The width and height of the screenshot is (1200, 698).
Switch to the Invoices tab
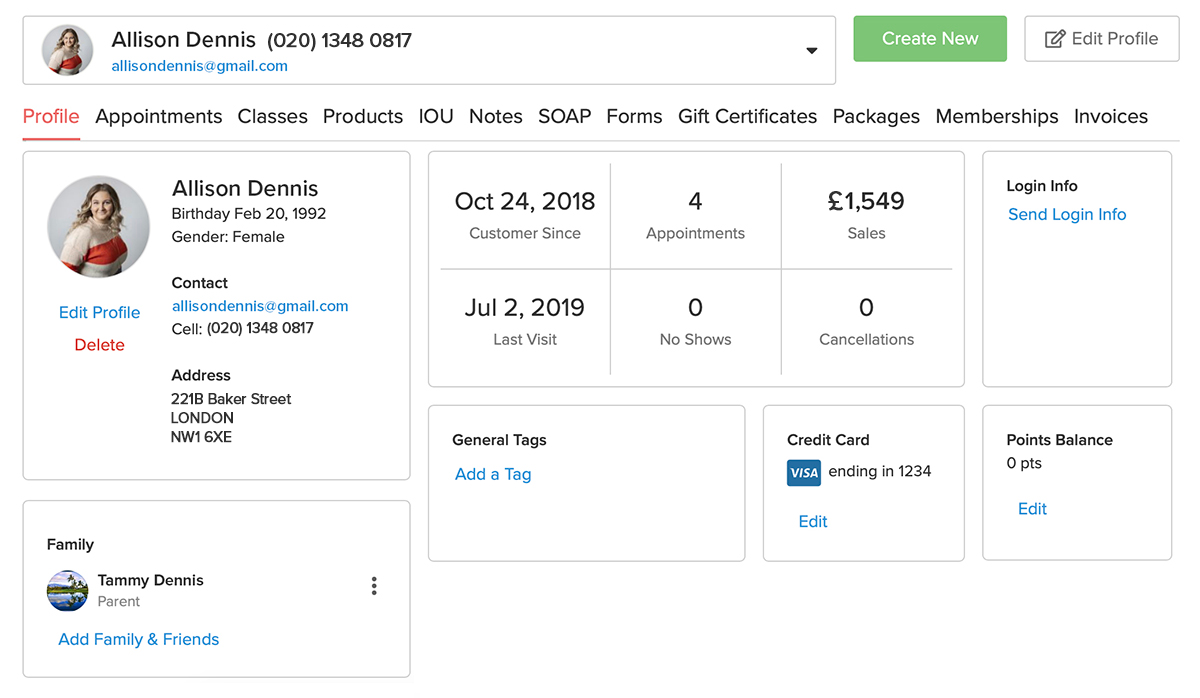coord(1110,116)
